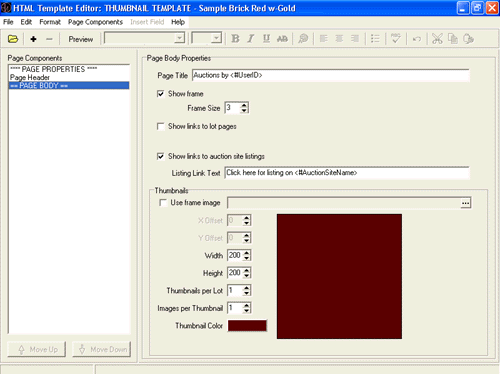Open the Edit menu
The width and height of the screenshot is (500, 374).
26,22
